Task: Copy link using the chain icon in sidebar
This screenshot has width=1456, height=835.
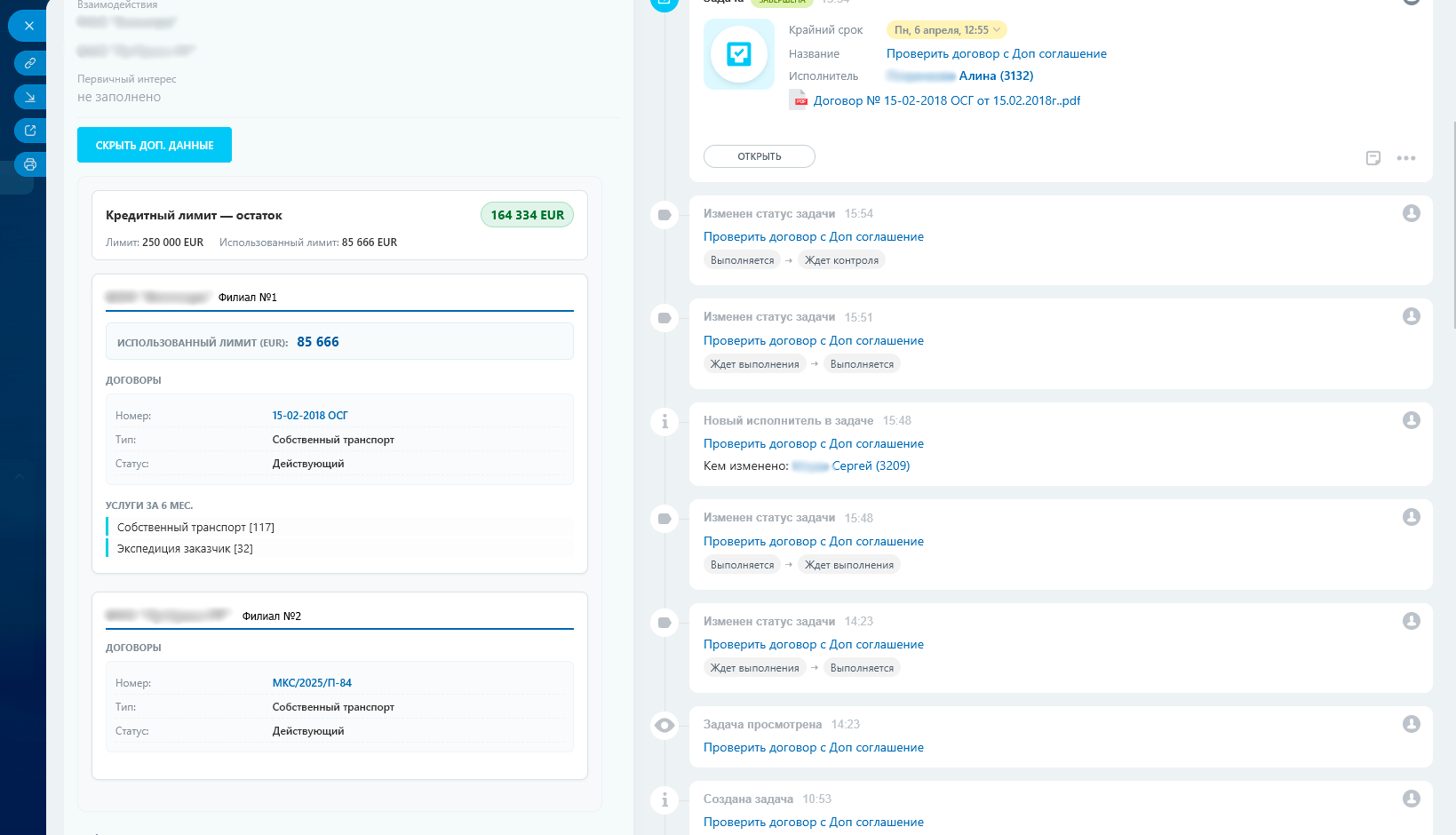Action: click(30, 63)
